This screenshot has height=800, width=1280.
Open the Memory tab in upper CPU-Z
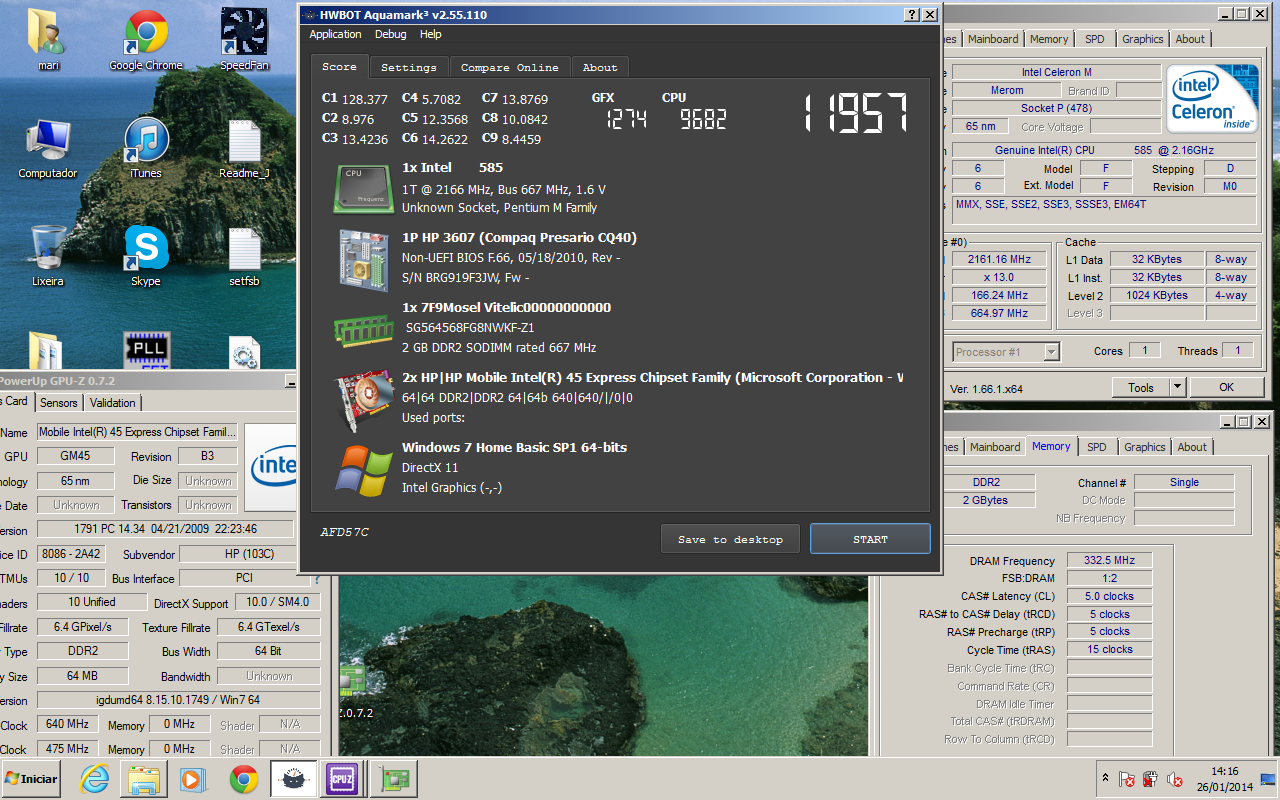[1049, 39]
